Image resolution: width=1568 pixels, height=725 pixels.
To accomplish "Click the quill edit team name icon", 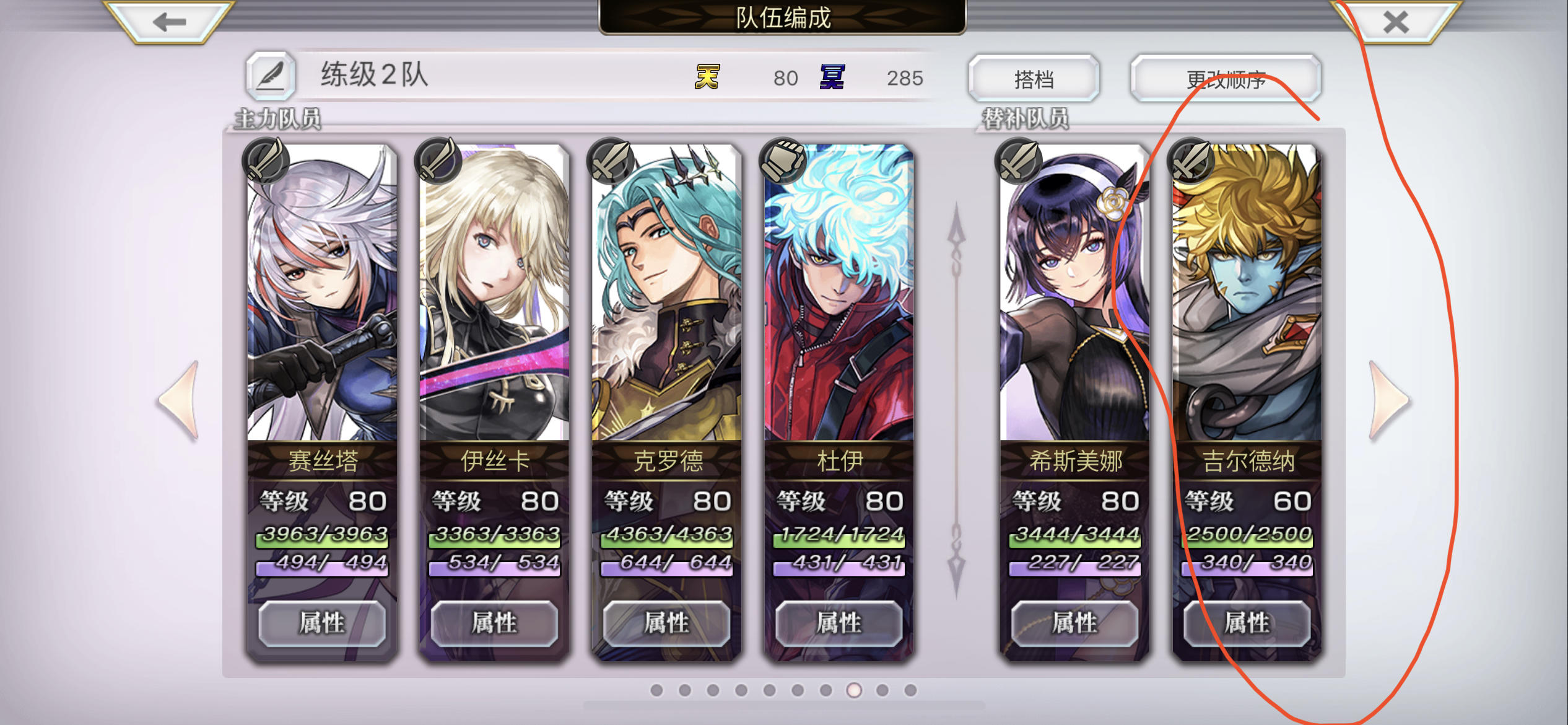I will click(271, 76).
